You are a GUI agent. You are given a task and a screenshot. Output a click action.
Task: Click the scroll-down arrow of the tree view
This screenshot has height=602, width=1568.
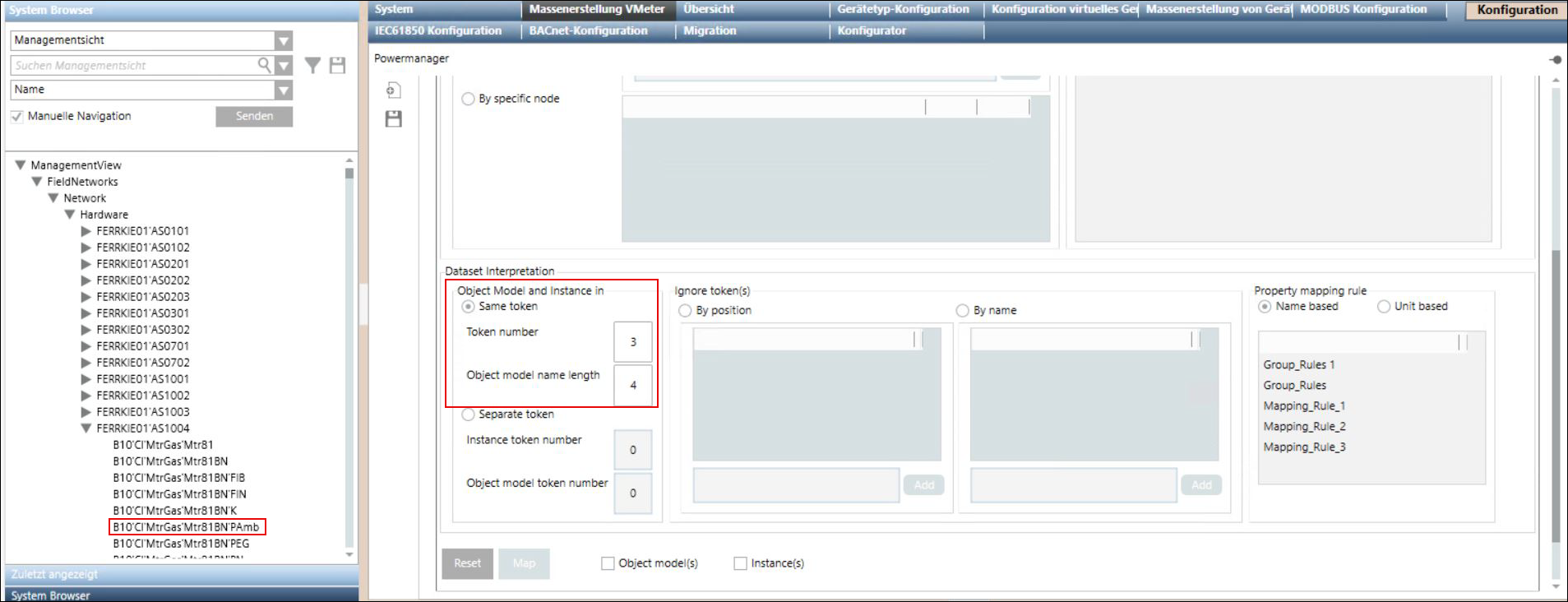click(x=349, y=555)
